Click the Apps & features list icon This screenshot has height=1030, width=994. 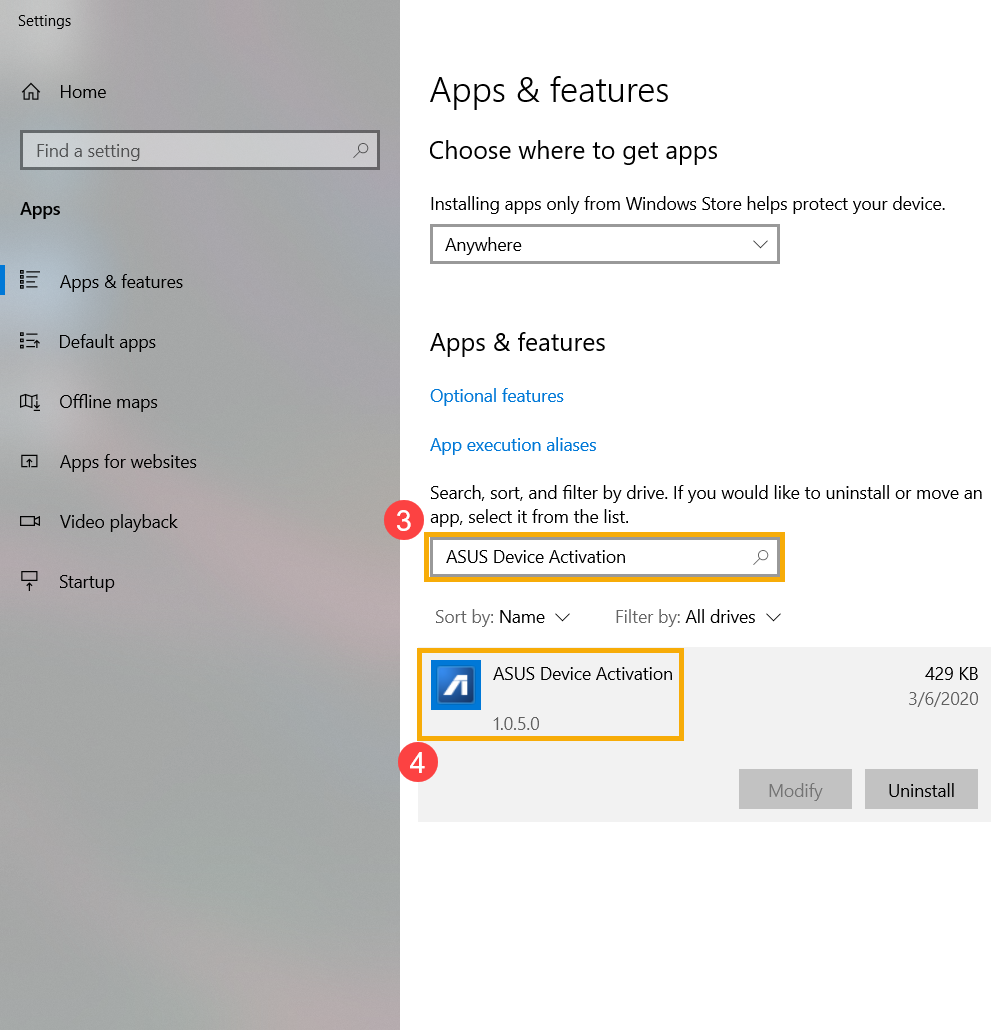[30, 280]
